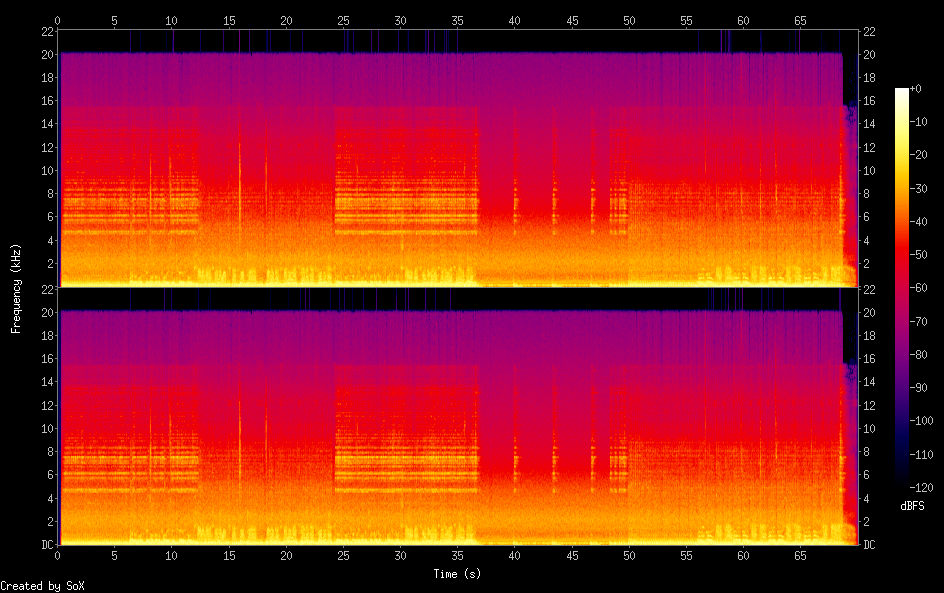The width and height of the screenshot is (944, 593).
Task: Click "35" on the bottom time axis
Action: (x=458, y=556)
